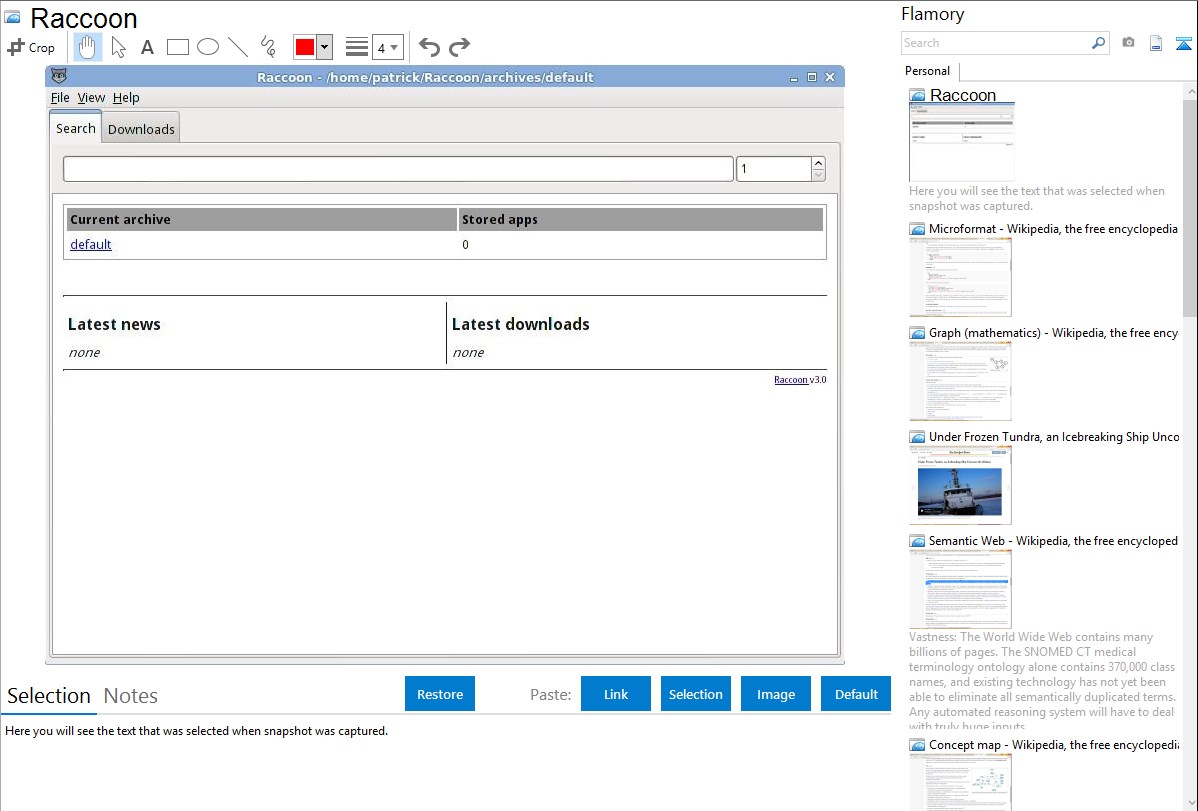Pick the text annotation tool
This screenshot has height=811, width=1198.
coord(147,47)
